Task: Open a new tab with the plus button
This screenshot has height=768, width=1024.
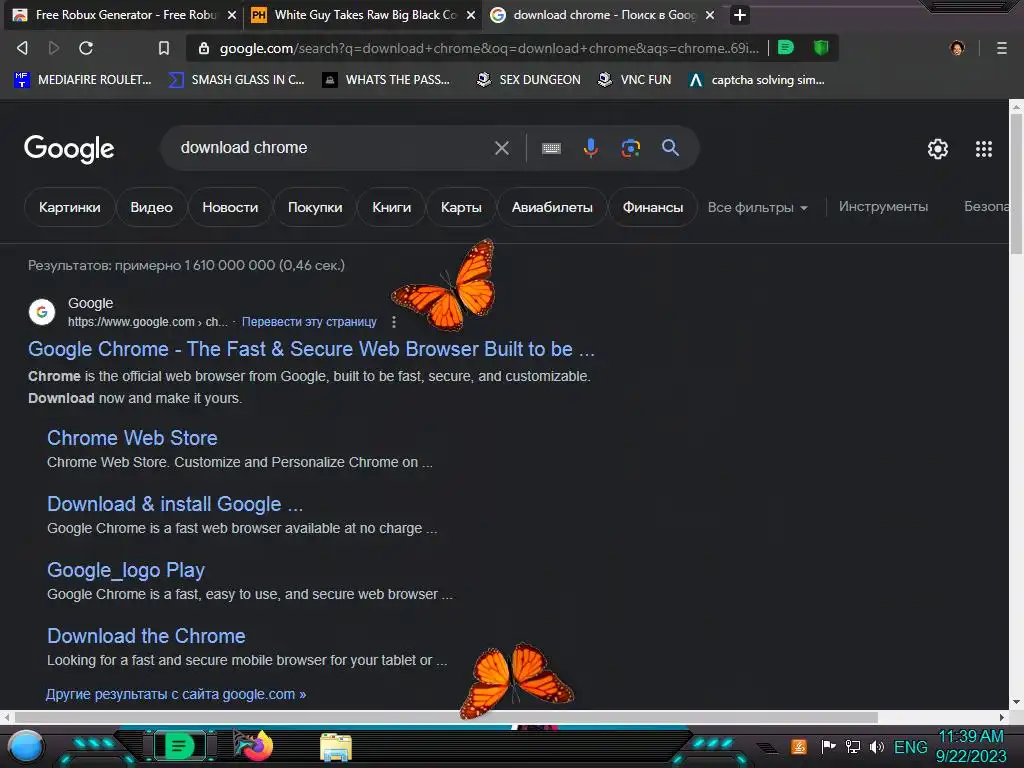Action: click(739, 15)
